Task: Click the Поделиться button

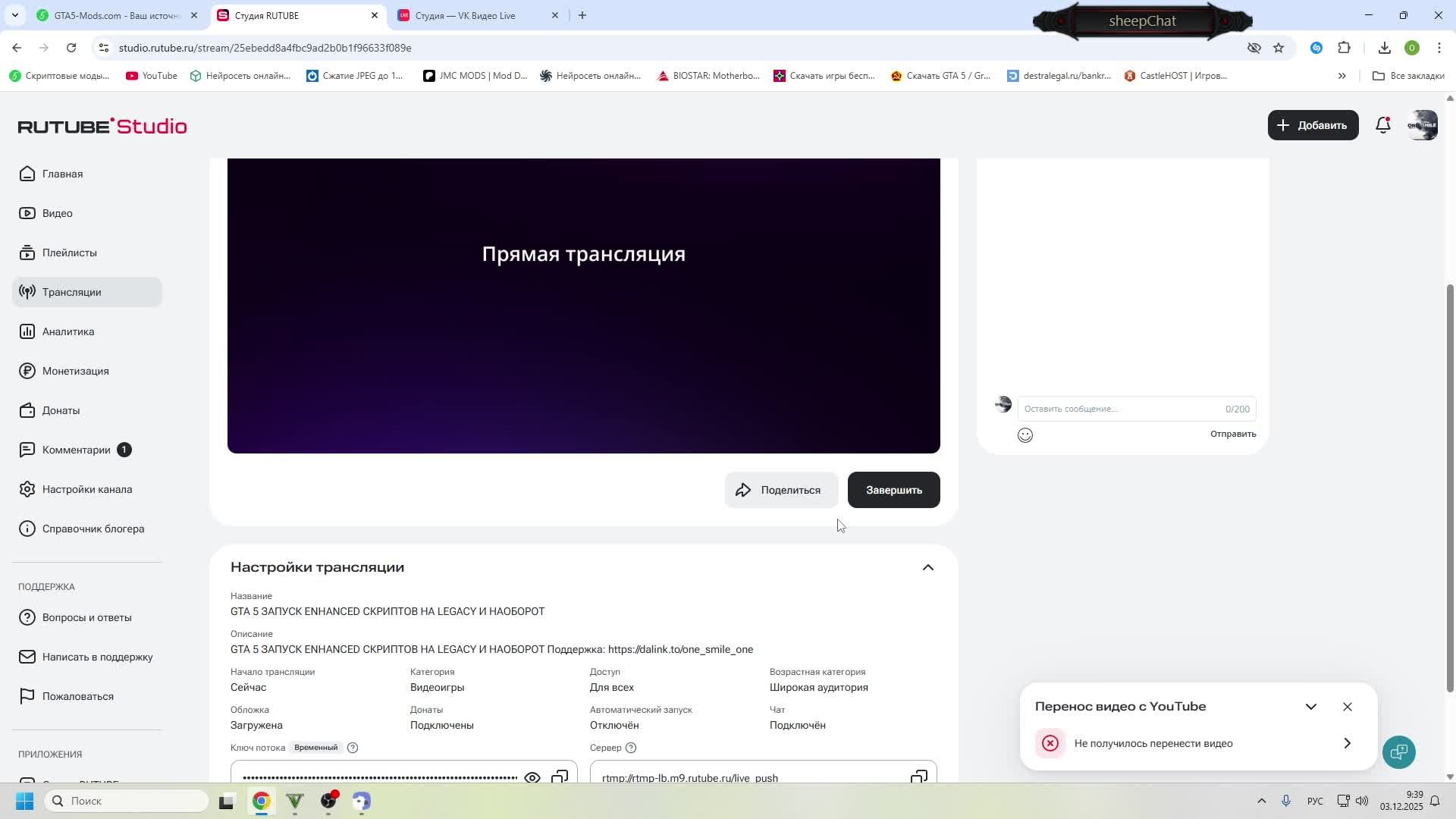Action: tap(781, 490)
